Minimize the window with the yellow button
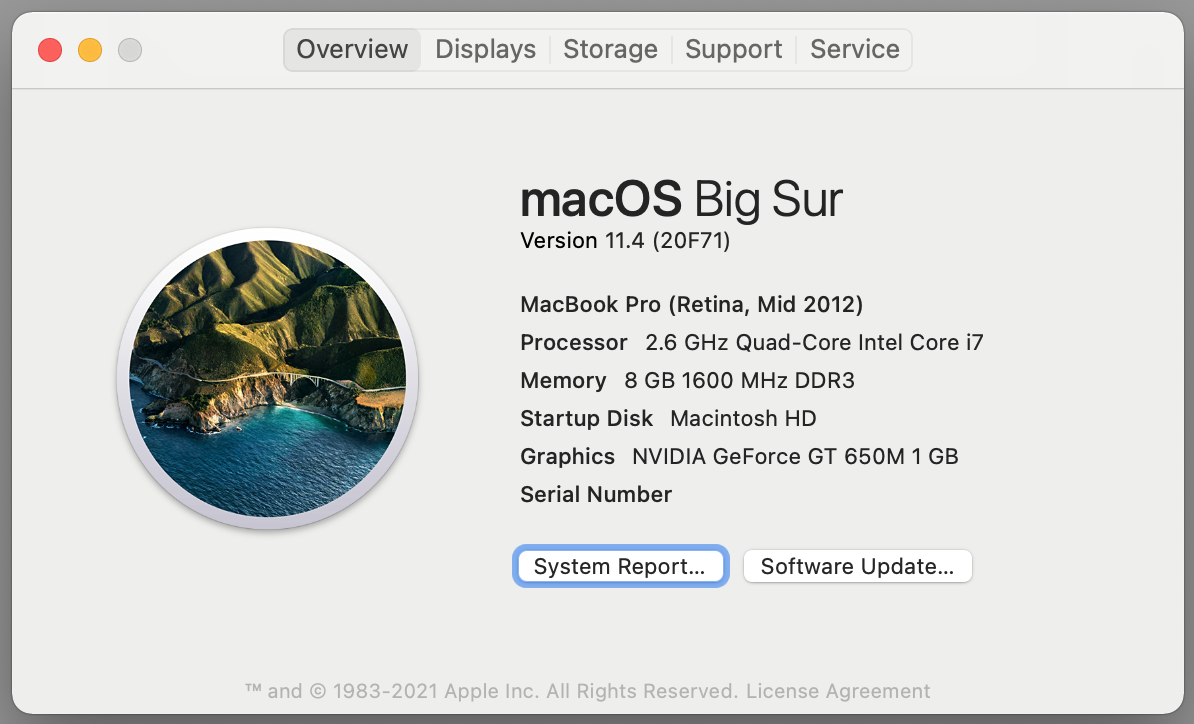The width and height of the screenshot is (1194, 724). click(x=90, y=49)
